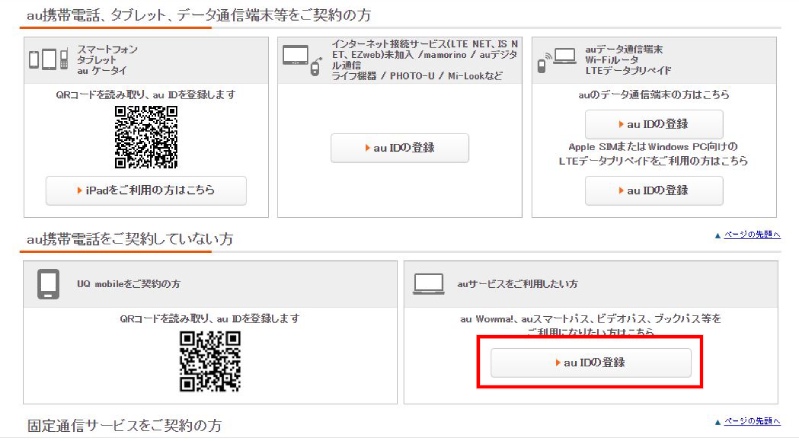Follow ページの先頭へ link beside 固定通信サービス heading
This screenshot has width=799, height=441.
(747, 421)
